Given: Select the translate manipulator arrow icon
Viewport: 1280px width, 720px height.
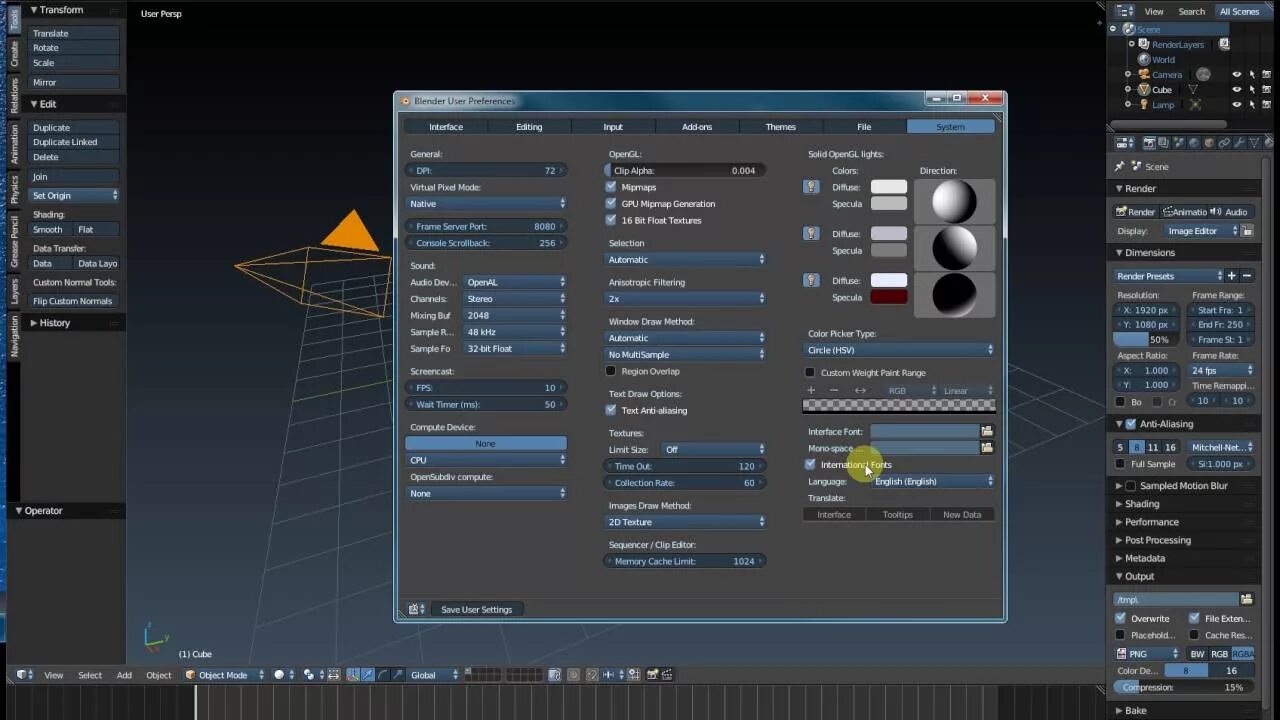Looking at the screenshot, I should (367, 675).
